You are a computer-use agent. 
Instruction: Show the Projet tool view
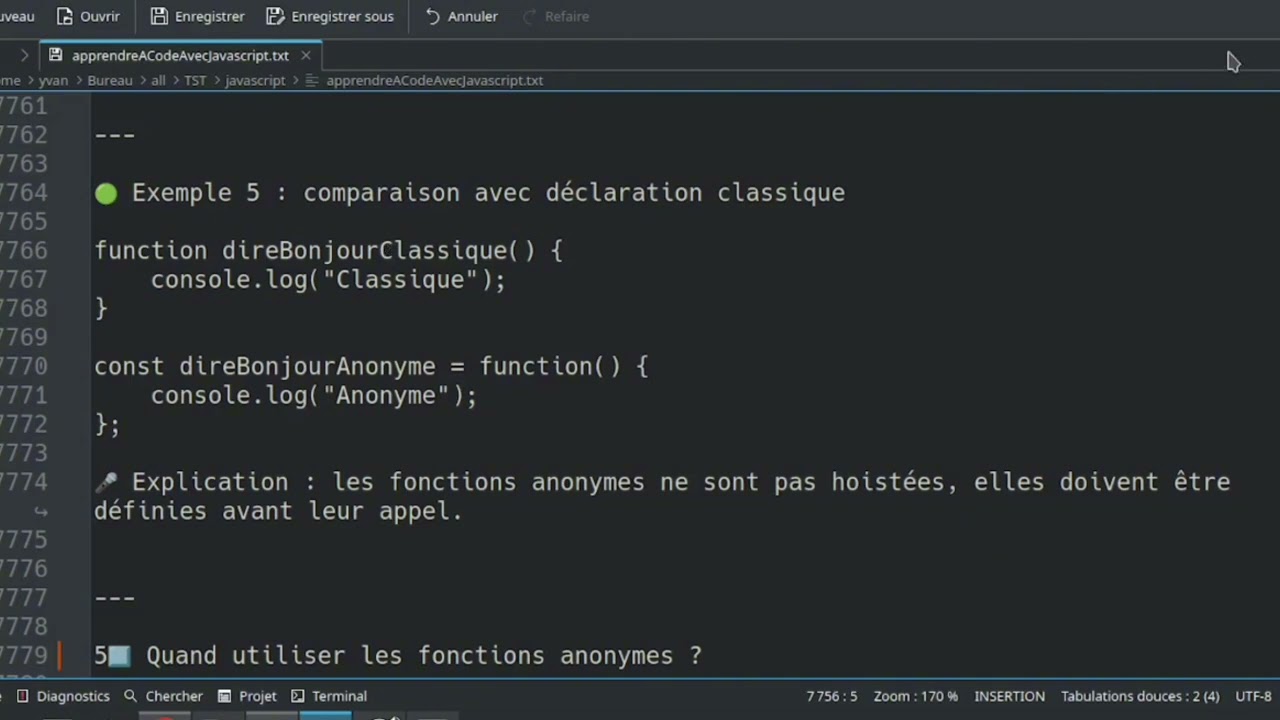click(x=246, y=696)
